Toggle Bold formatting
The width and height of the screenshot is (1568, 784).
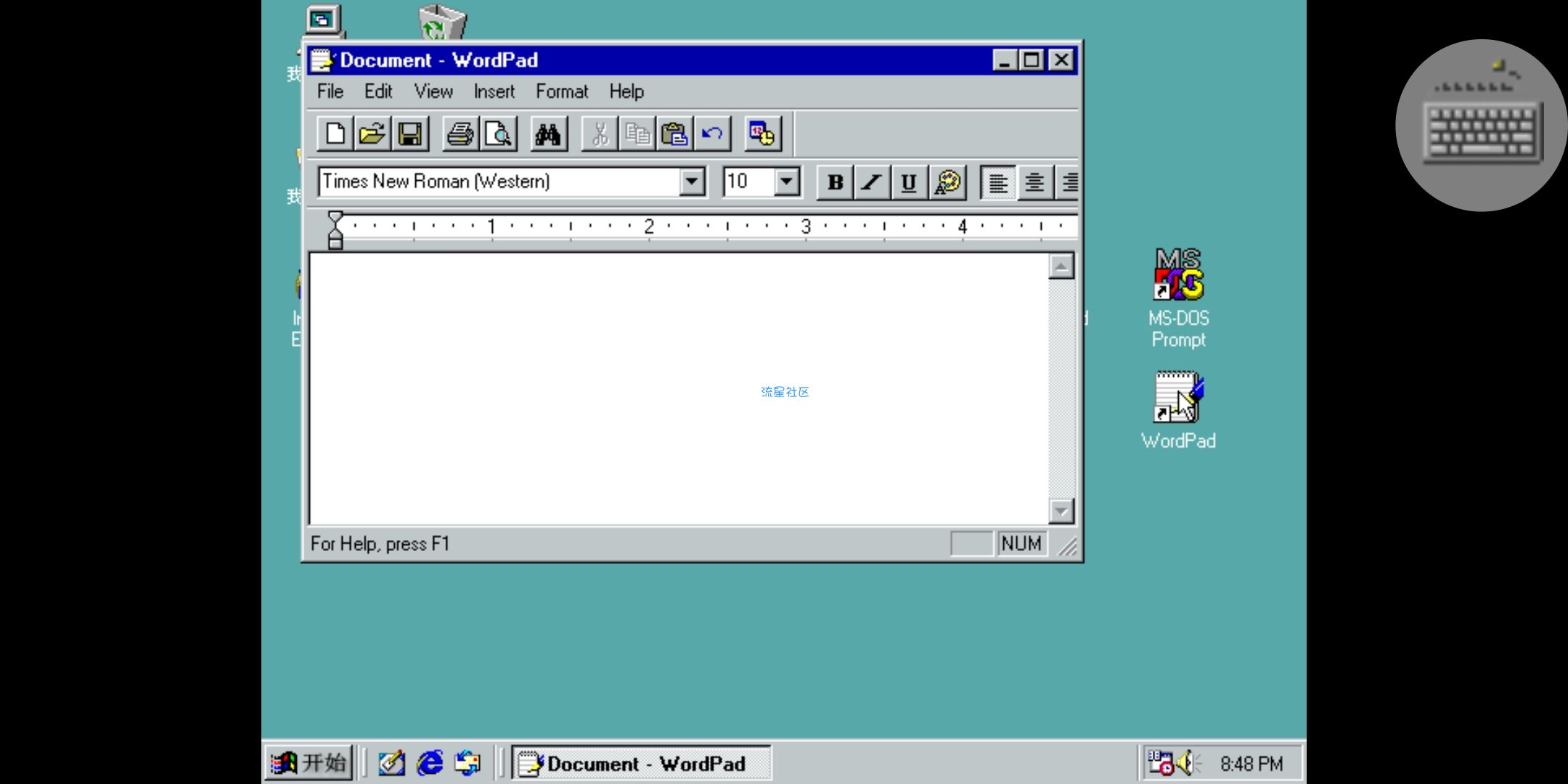(x=835, y=182)
